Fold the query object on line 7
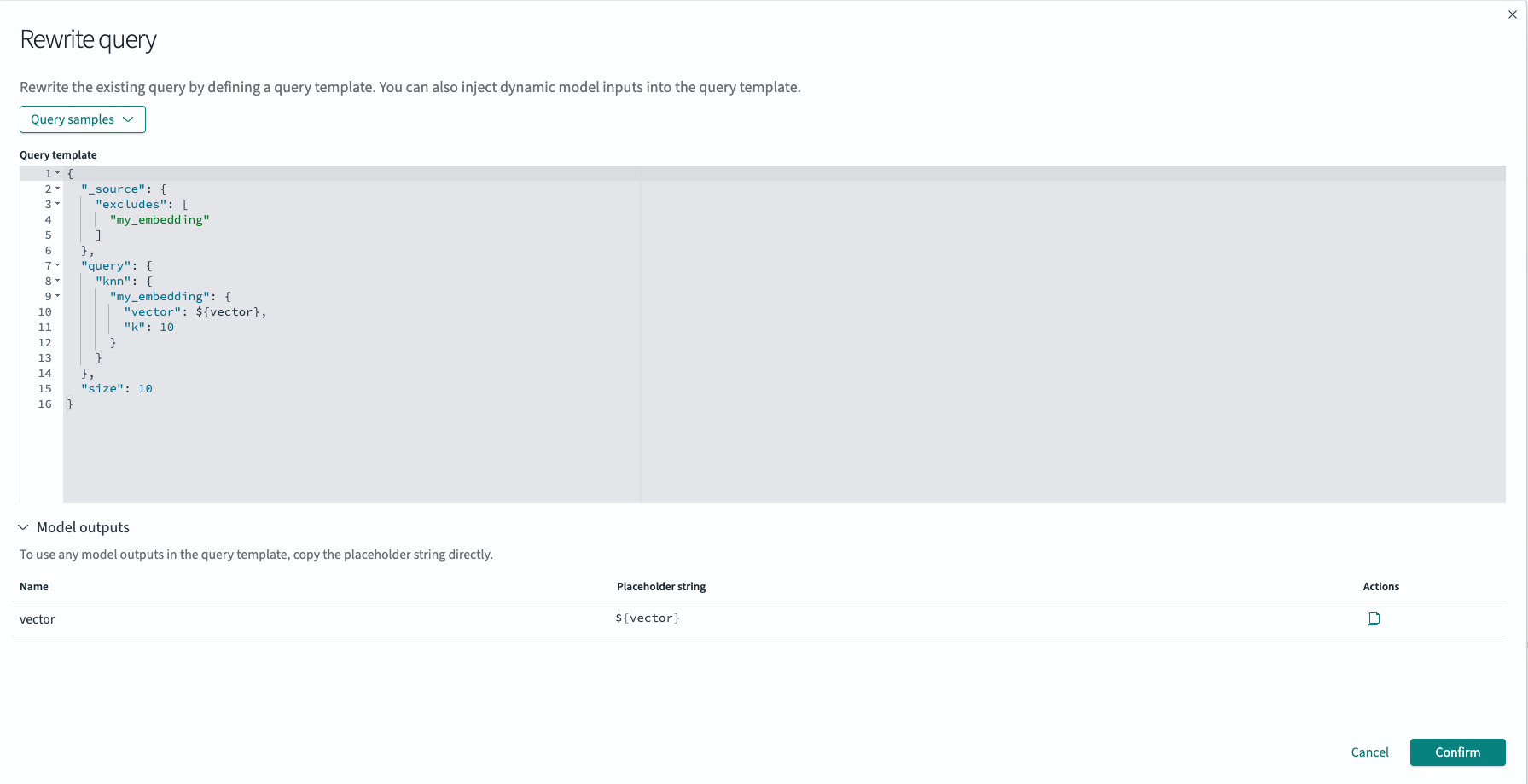 58,264
